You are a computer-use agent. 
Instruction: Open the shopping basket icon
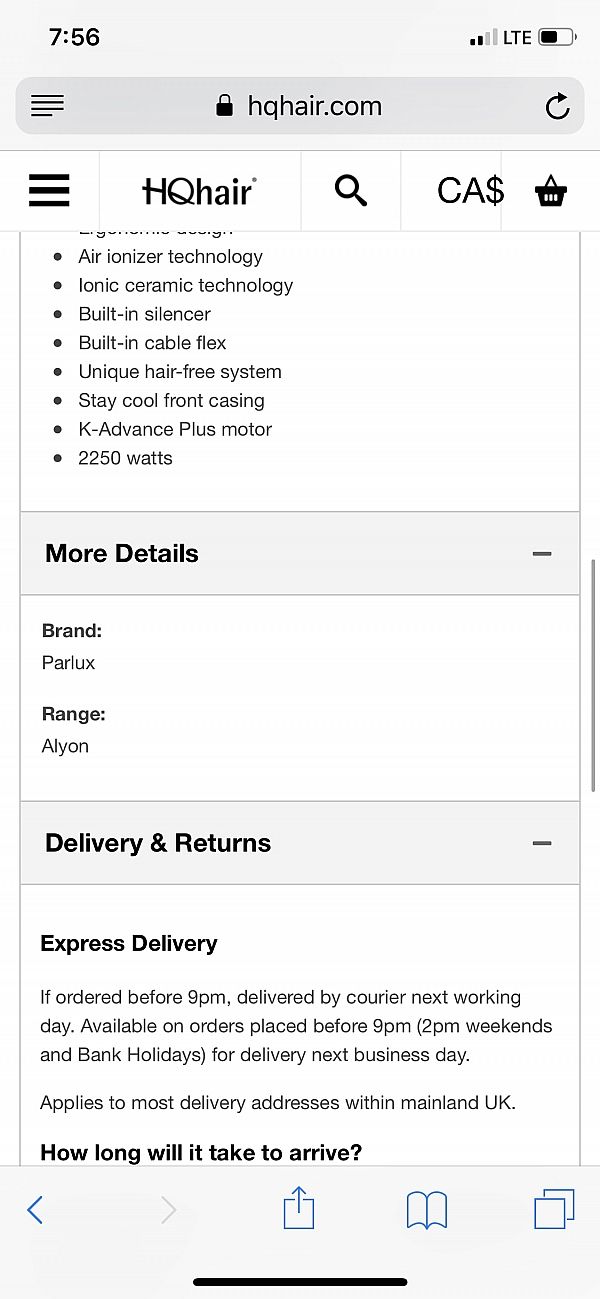552,190
